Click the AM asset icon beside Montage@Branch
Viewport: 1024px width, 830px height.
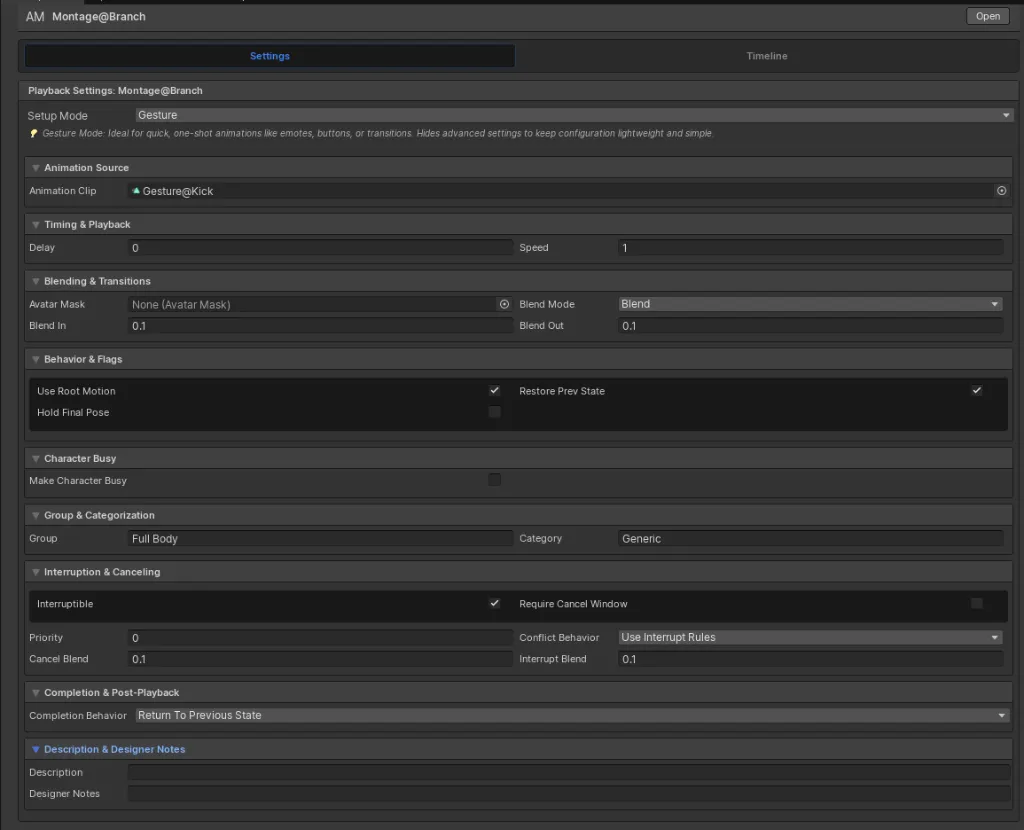tap(35, 16)
